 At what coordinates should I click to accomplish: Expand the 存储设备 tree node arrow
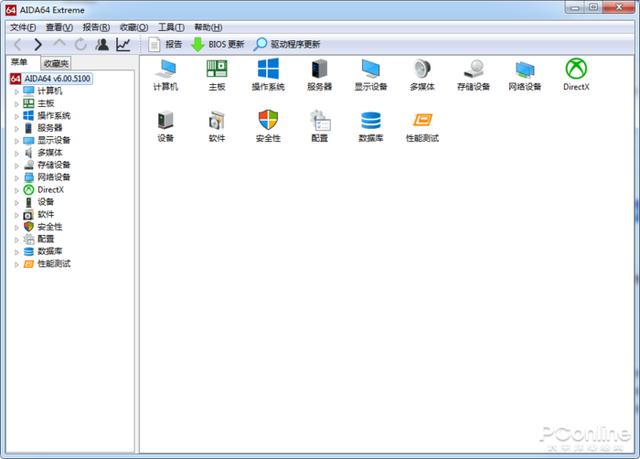click(x=17, y=166)
